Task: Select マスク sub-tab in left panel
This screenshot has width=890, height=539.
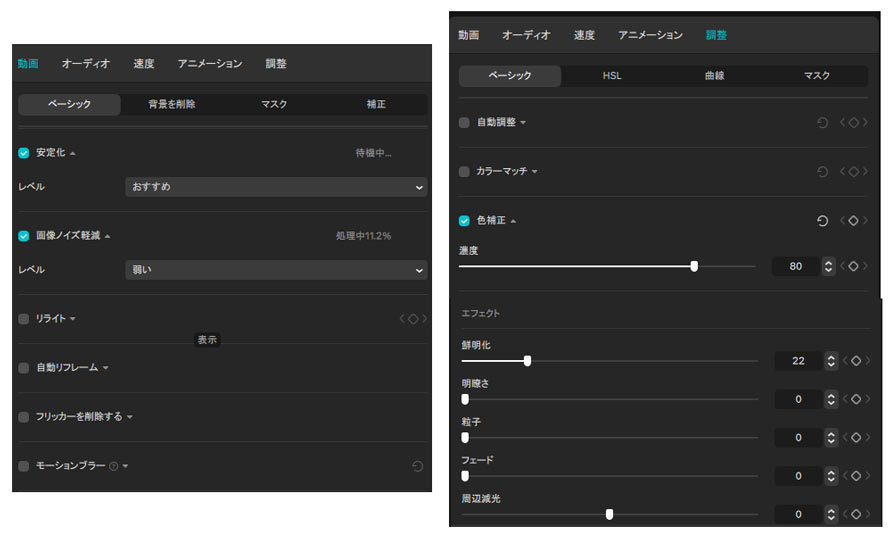Action: pyautogui.click(x=274, y=104)
